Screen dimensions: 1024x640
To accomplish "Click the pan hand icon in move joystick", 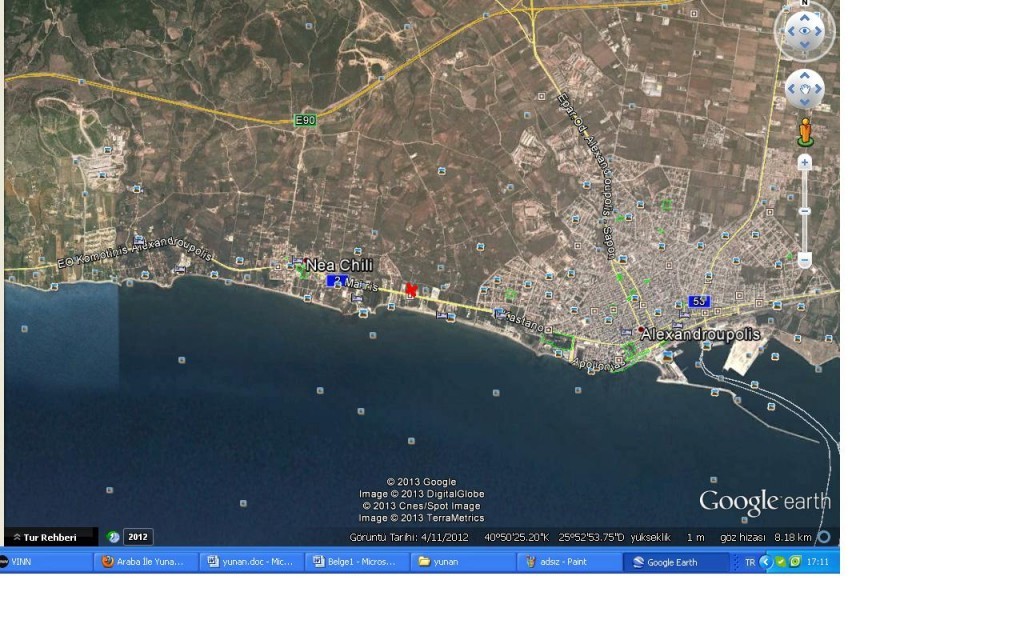I will (x=805, y=90).
